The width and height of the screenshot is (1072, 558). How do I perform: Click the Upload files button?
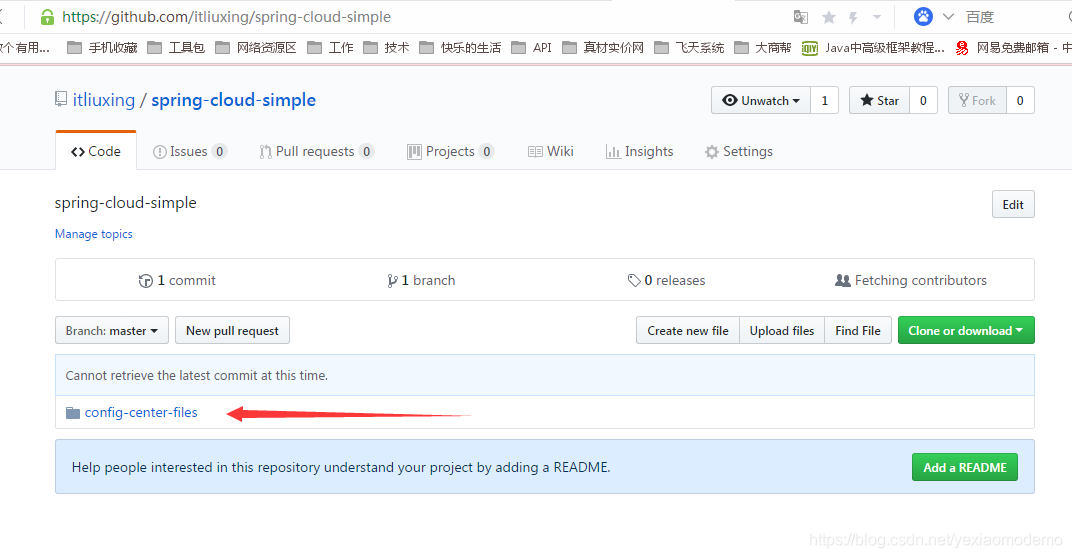(782, 330)
